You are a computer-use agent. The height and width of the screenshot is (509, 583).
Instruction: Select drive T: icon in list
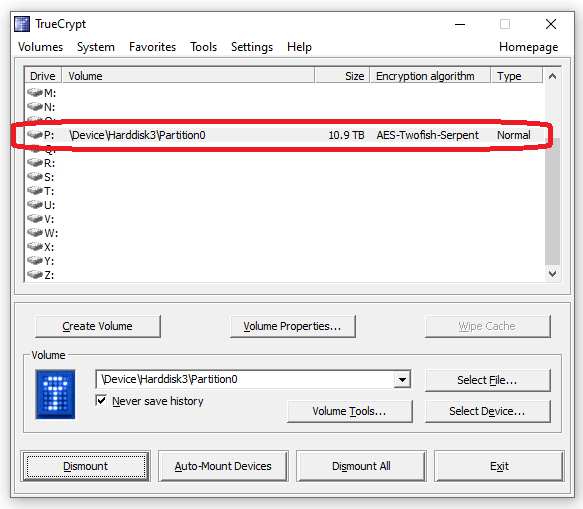click(x=35, y=190)
